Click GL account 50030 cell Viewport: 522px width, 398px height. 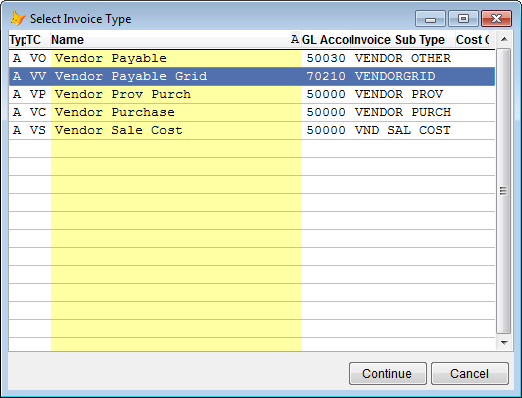pyautogui.click(x=326, y=58)
